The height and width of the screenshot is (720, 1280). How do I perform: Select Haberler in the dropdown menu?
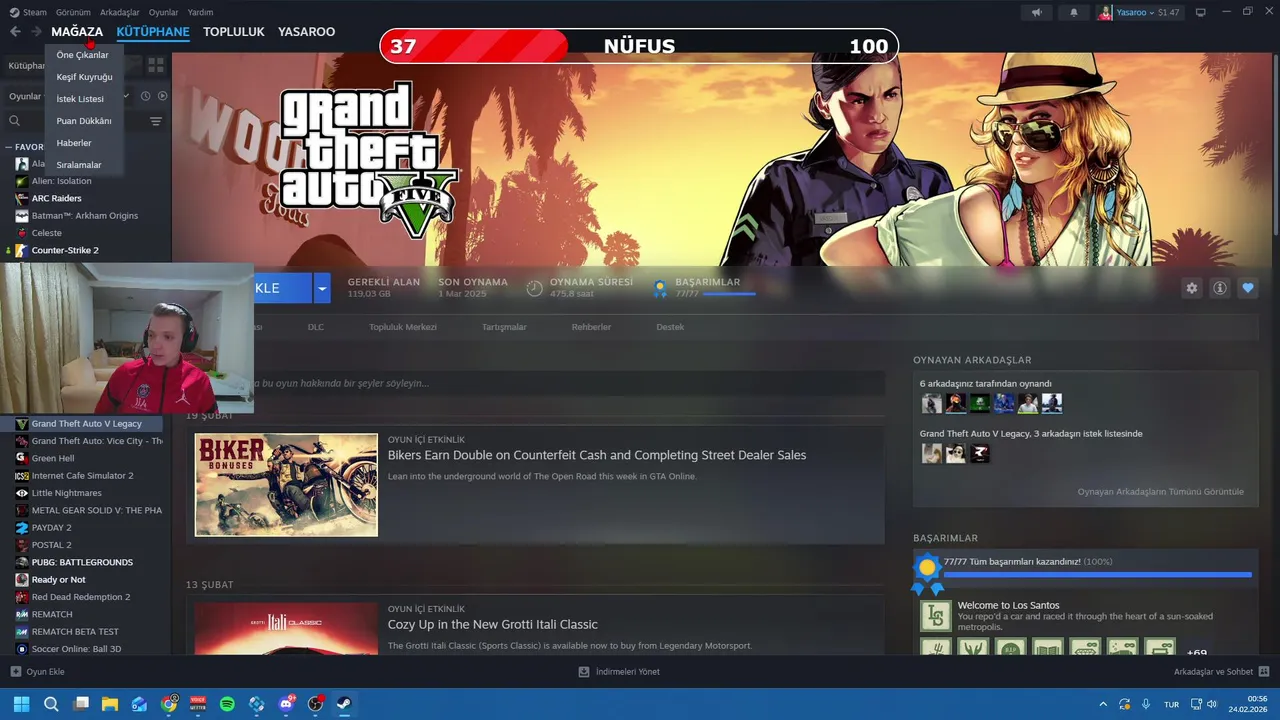tap(74, 143)
